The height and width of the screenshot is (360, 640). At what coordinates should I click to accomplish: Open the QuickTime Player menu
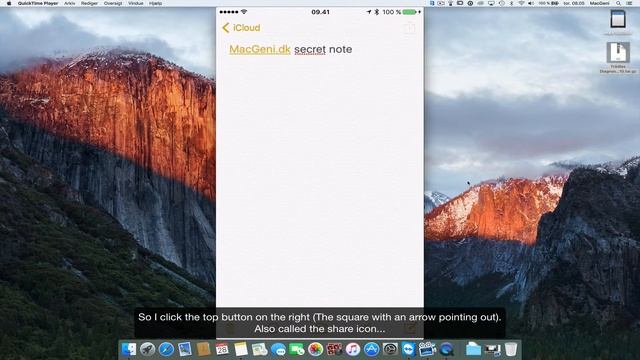[38, 3]
